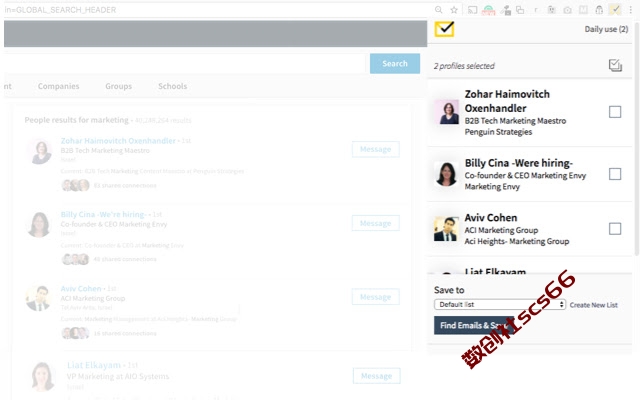Open the Cast extension icon
The height and width of the screenshot is (400, 640).
(472, 10)
